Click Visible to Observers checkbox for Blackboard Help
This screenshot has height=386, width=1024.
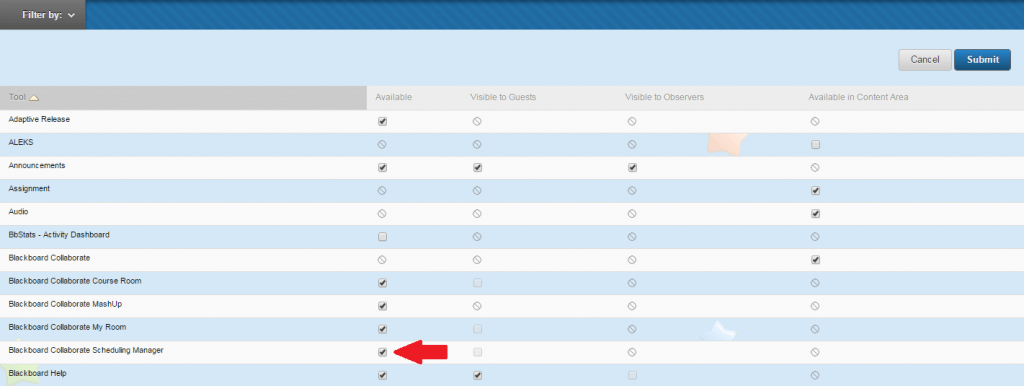(632, 375)
